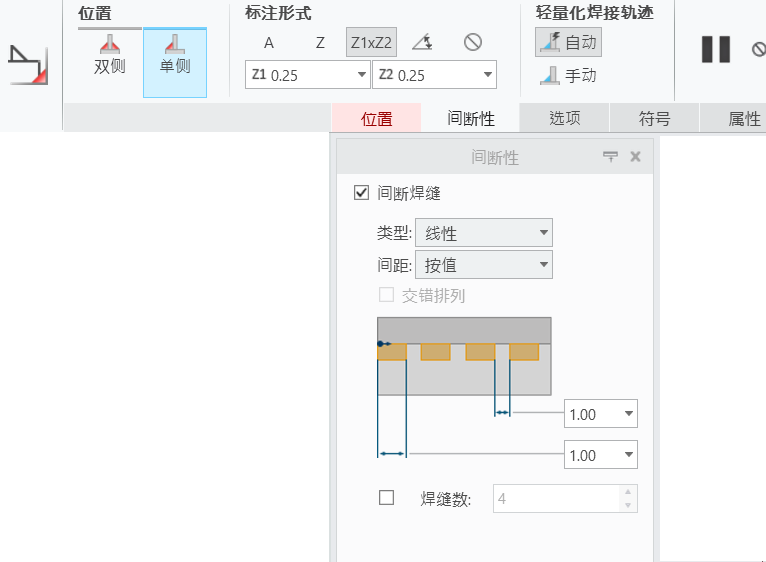Screen dimensions: 766x562
Task: Click the fillet weld feature icon at far left
Action: tap(28, 64)
